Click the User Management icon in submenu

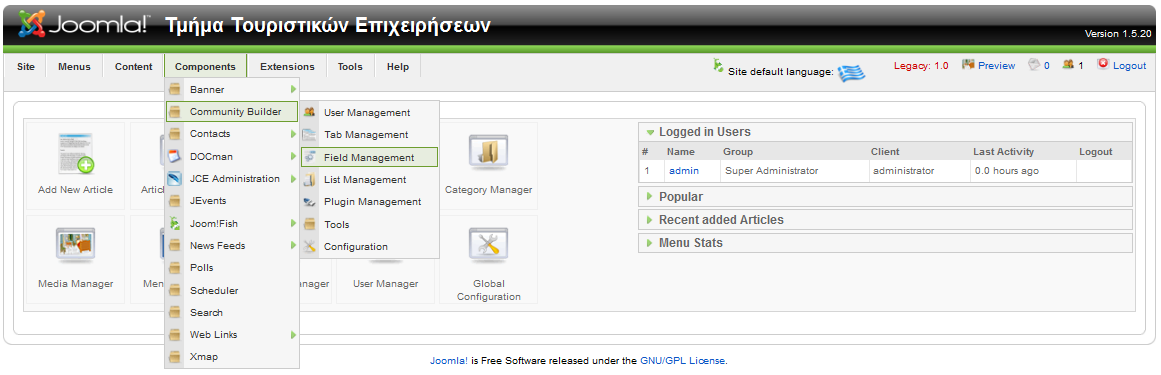click(310, 113)
